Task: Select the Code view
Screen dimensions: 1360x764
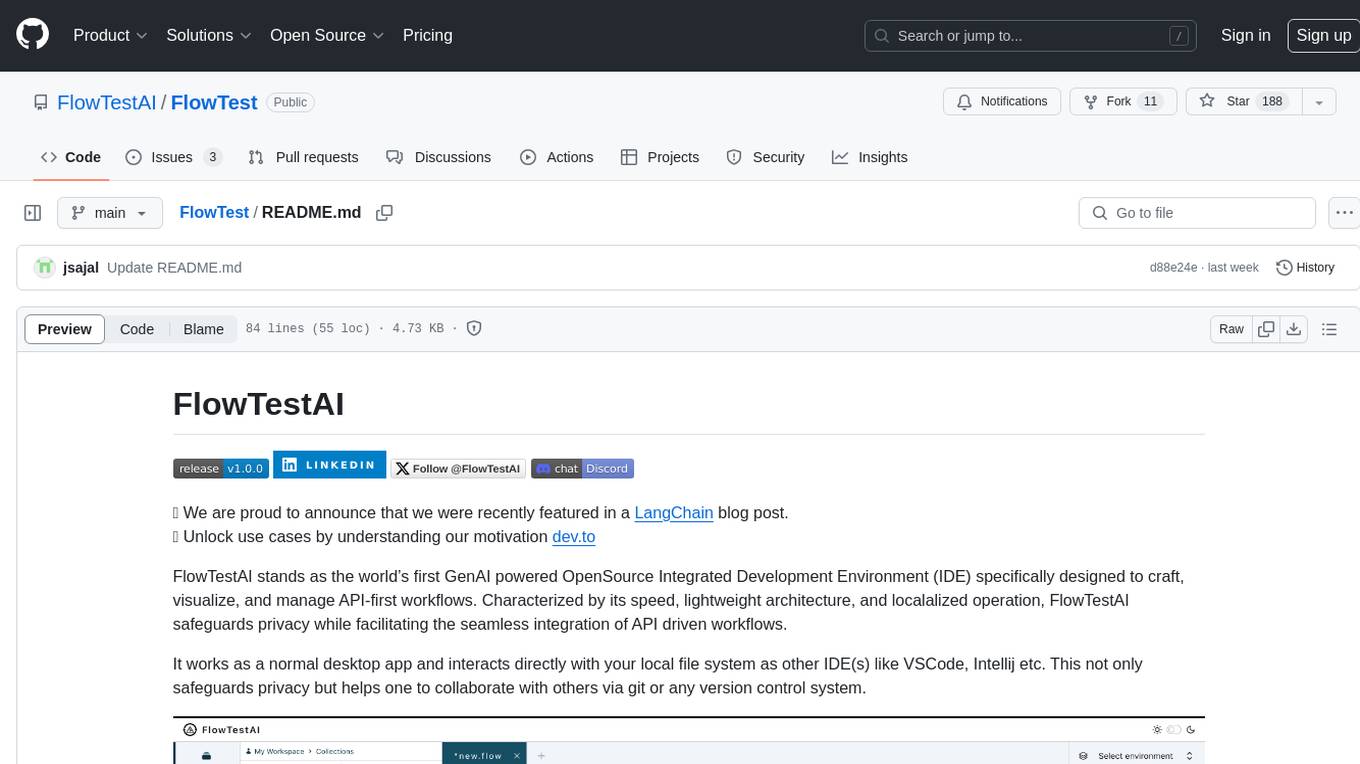Action: pyautogui.click(x=137, y=329)
